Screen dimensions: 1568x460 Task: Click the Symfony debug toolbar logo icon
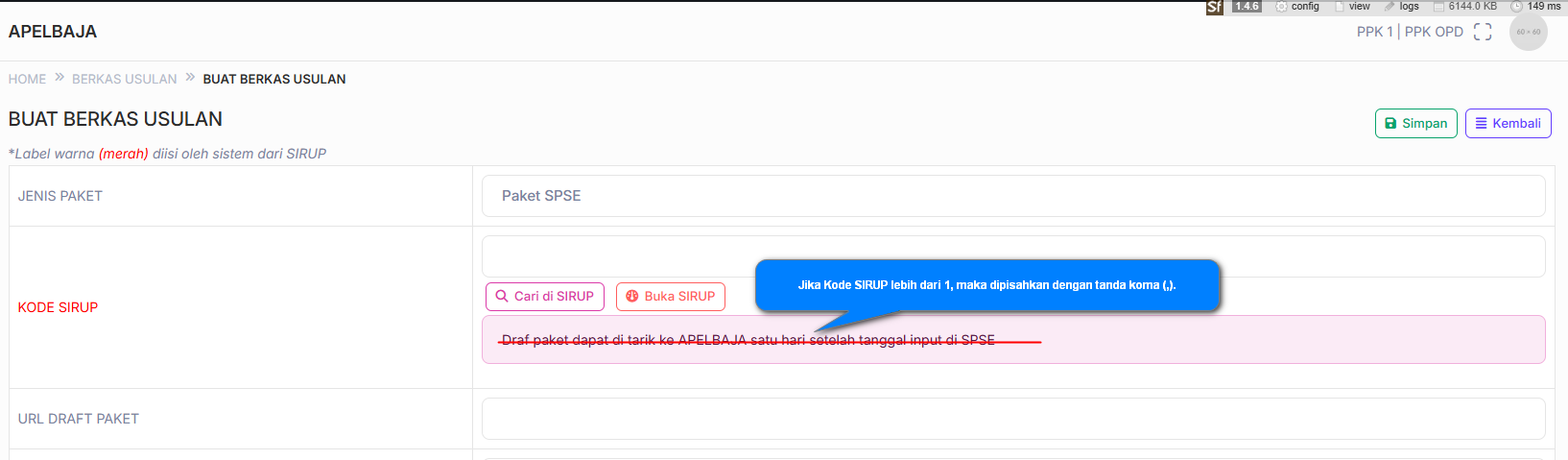[1214, 7]
